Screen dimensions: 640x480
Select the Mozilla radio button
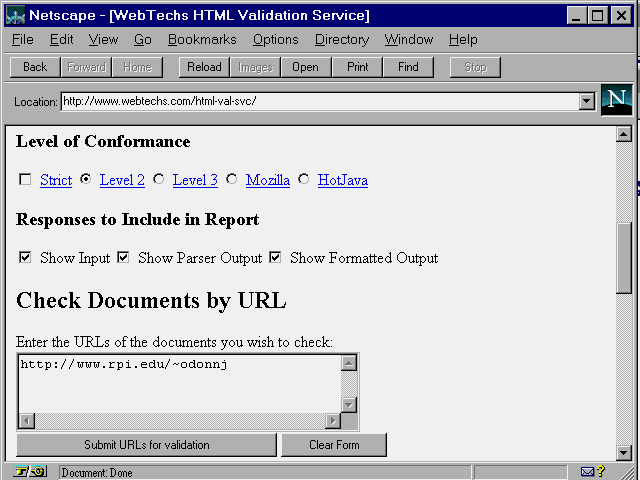click(232, 180)
